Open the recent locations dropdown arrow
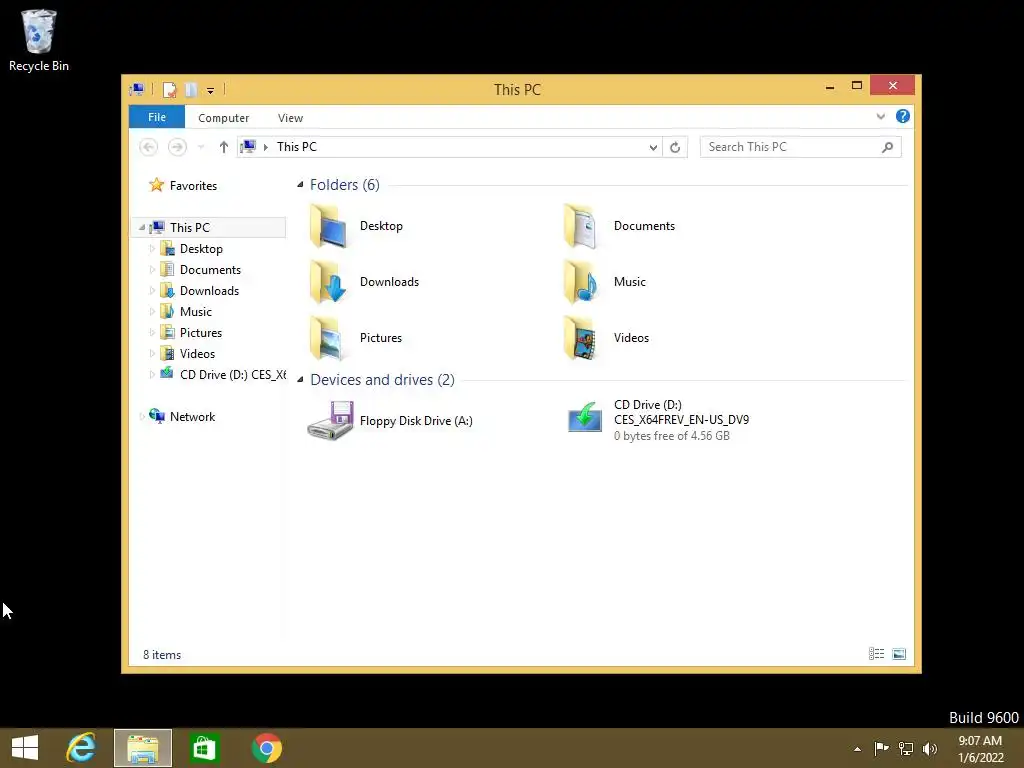 pos(201,147)
